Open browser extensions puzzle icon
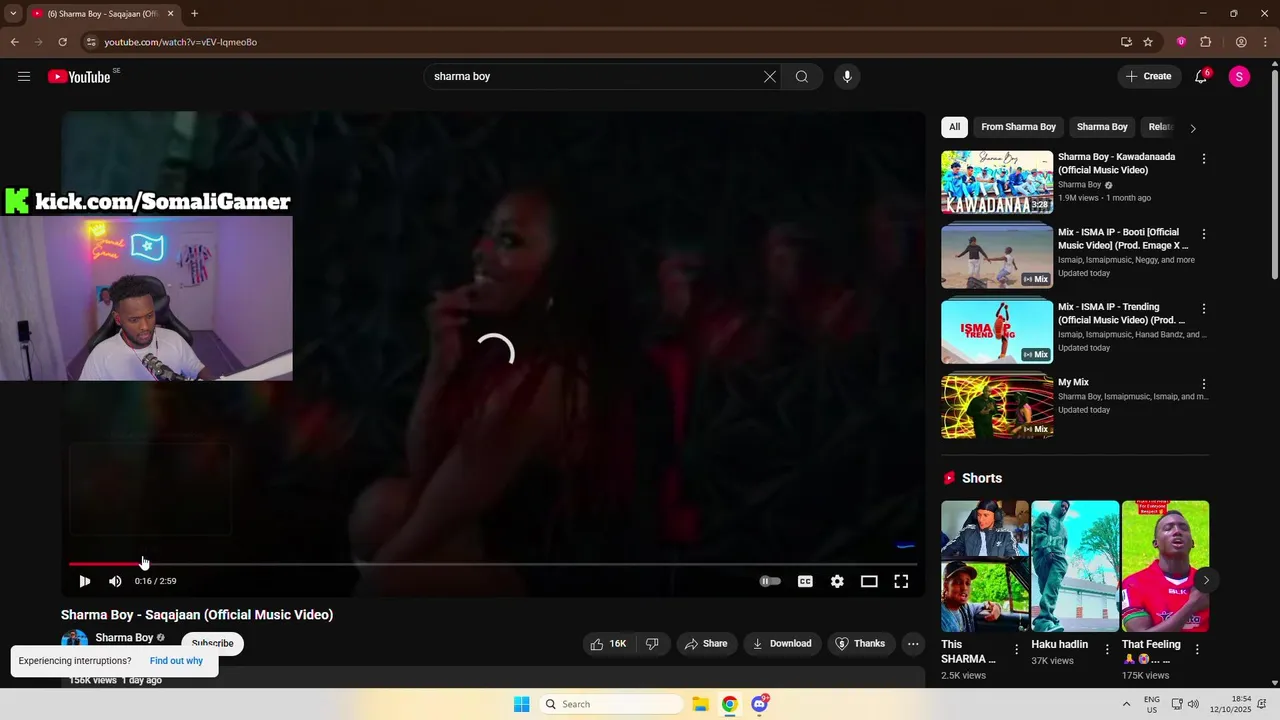The image size is (1280, 720). coord(1205,42)
